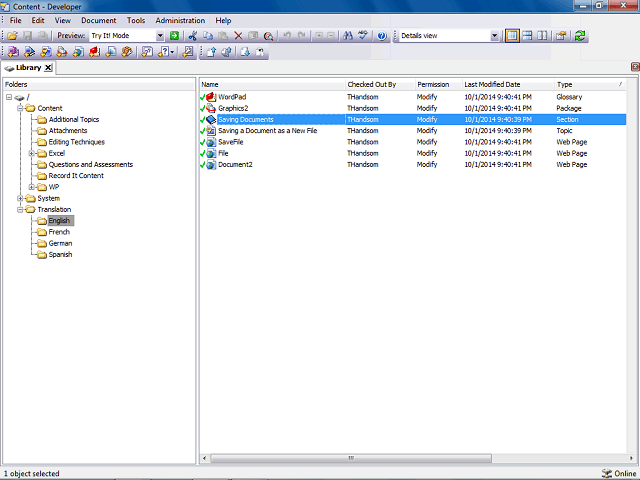Click the red X Delete icon

(238, 36)
